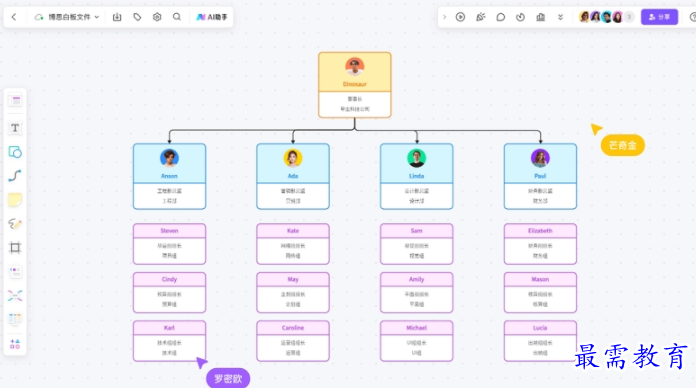Select the Kate card

click(x=293, y=244)
